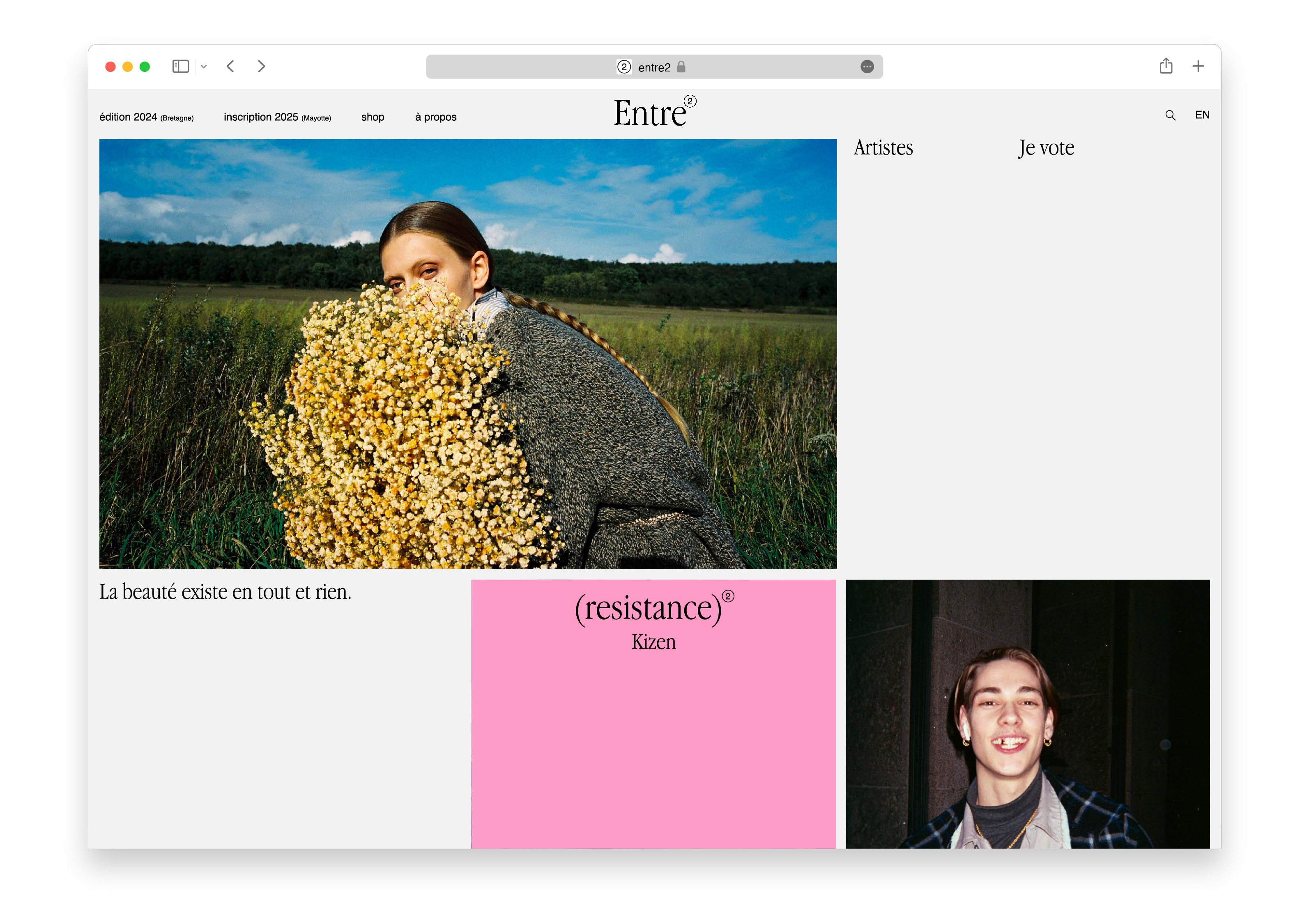Click the hero photo of the woman with flowers
This screenshot has height=924, width=1309.
pos(467,354)
